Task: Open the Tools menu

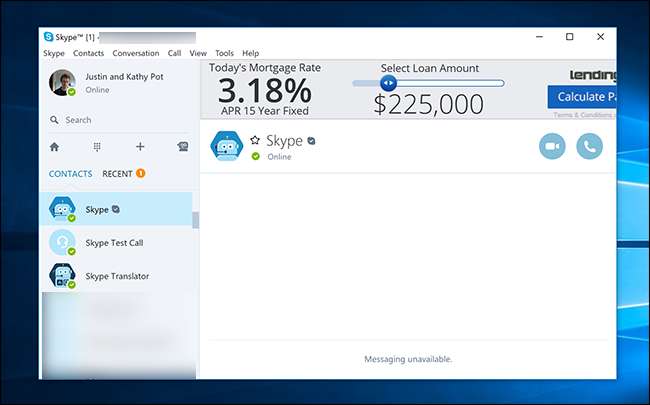Action: pos(224,53)
